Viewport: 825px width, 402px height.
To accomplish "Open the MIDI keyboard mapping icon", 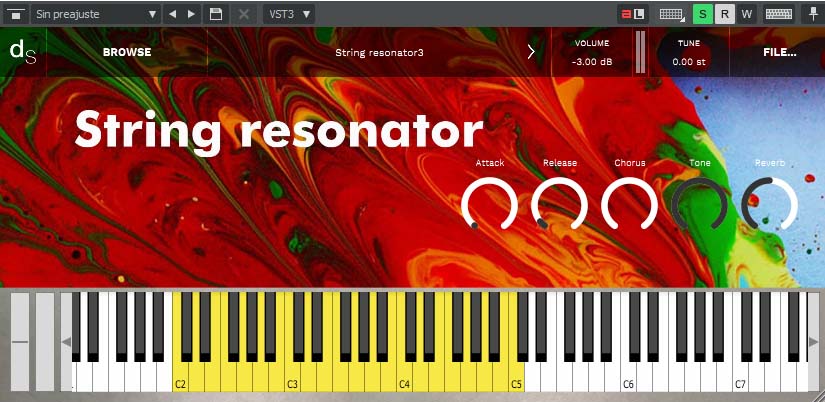I will (x=671, y=14).
